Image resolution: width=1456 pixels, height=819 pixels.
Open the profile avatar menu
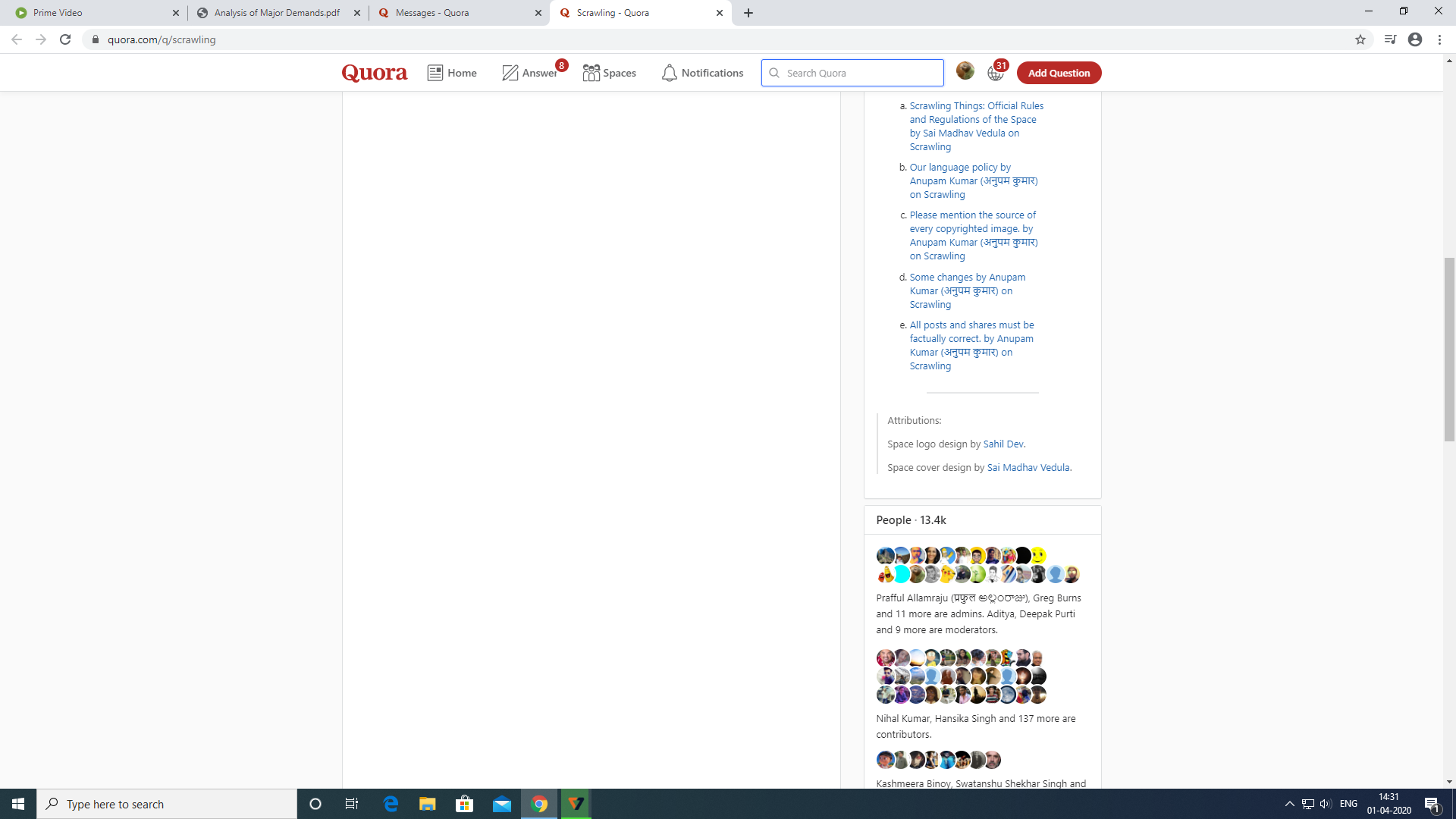(x=965, y=71)
